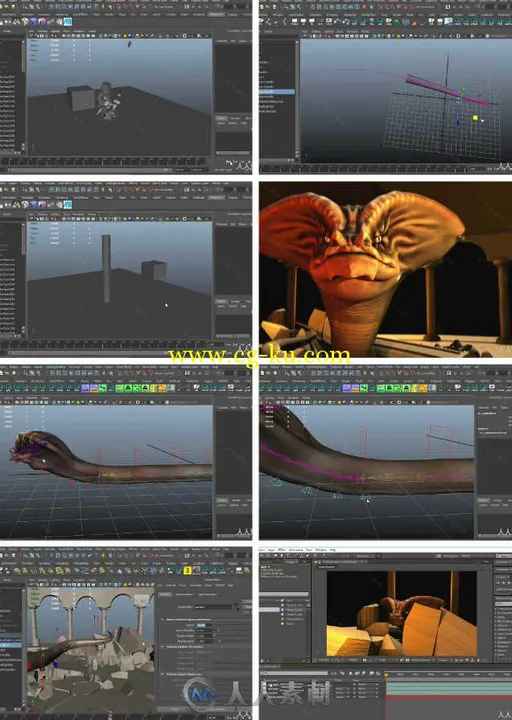Select the red layer bar in After Effects timeline
The height and width of the screenshot is (720, 512).
point(449,697)
